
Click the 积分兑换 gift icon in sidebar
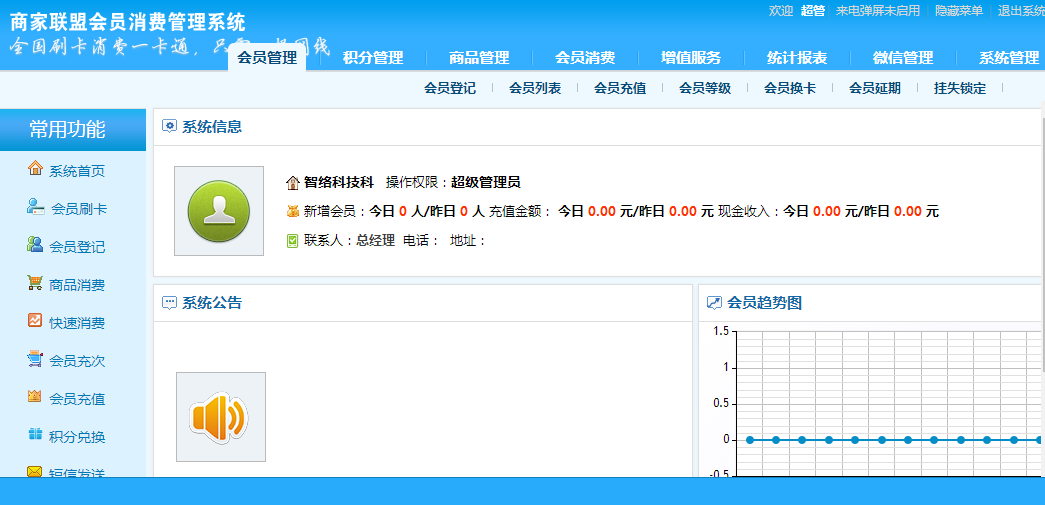(x=35, y=435)
